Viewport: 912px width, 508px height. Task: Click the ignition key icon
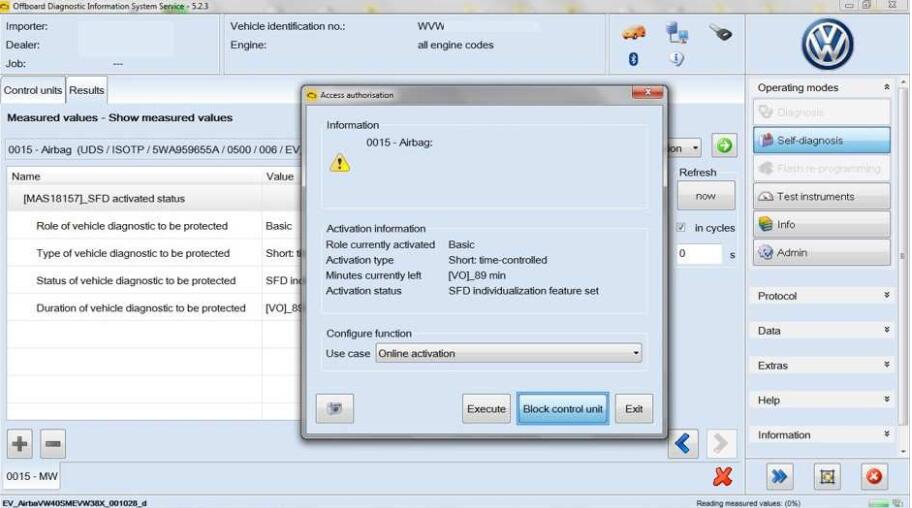(717, 32)
